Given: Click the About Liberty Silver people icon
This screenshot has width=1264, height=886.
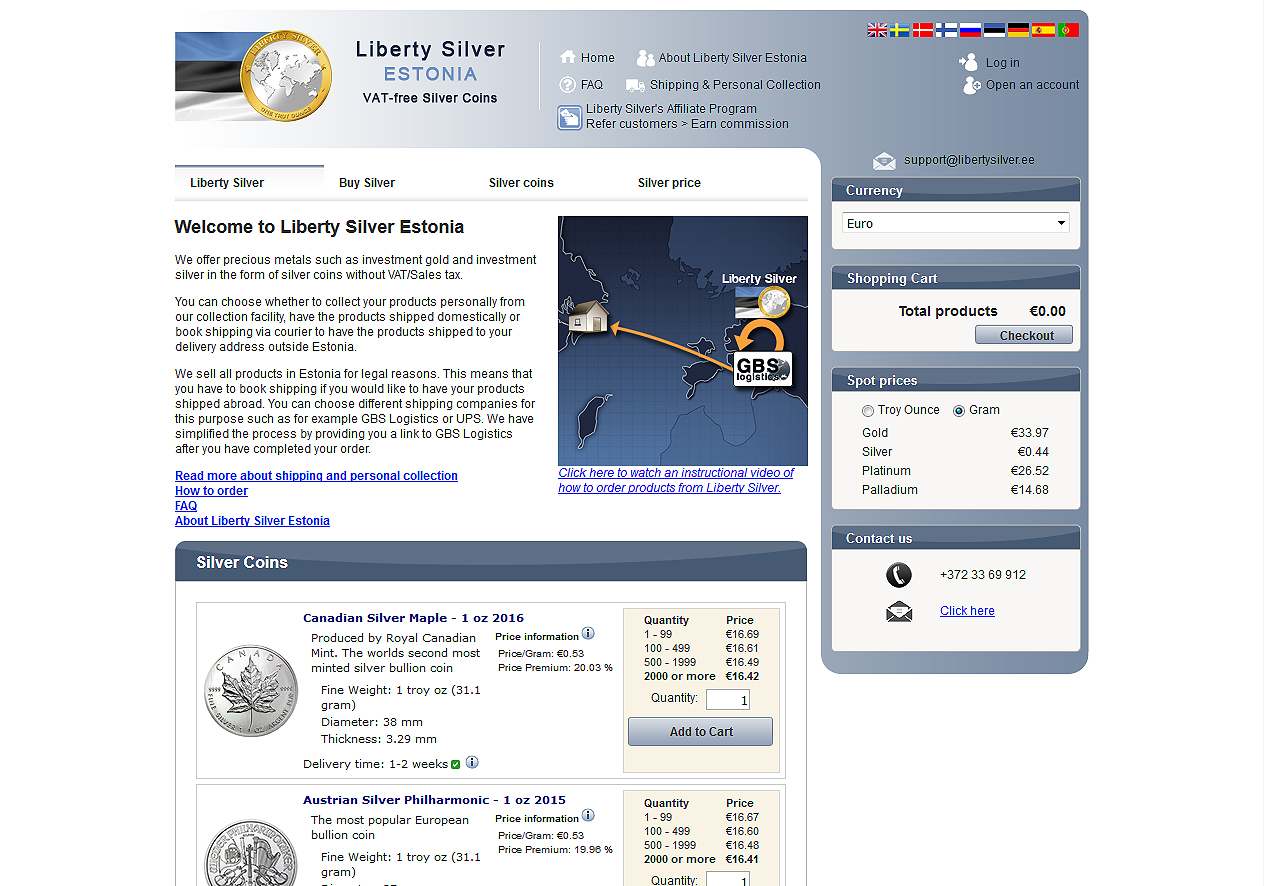Looking at the screenshot, I should 646,58.
